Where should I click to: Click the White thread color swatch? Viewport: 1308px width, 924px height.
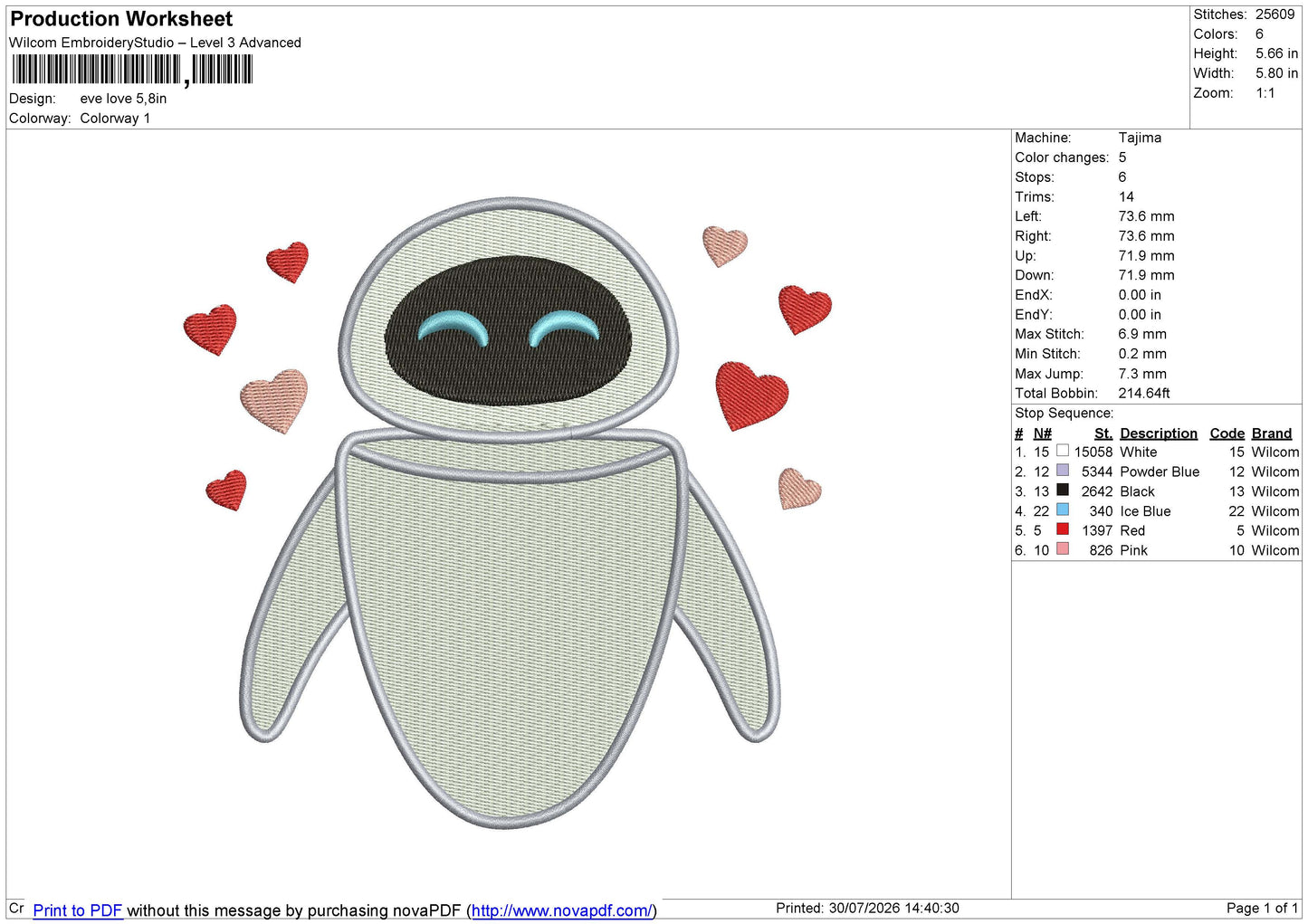pyautogui.click(x=1063, y=451)
